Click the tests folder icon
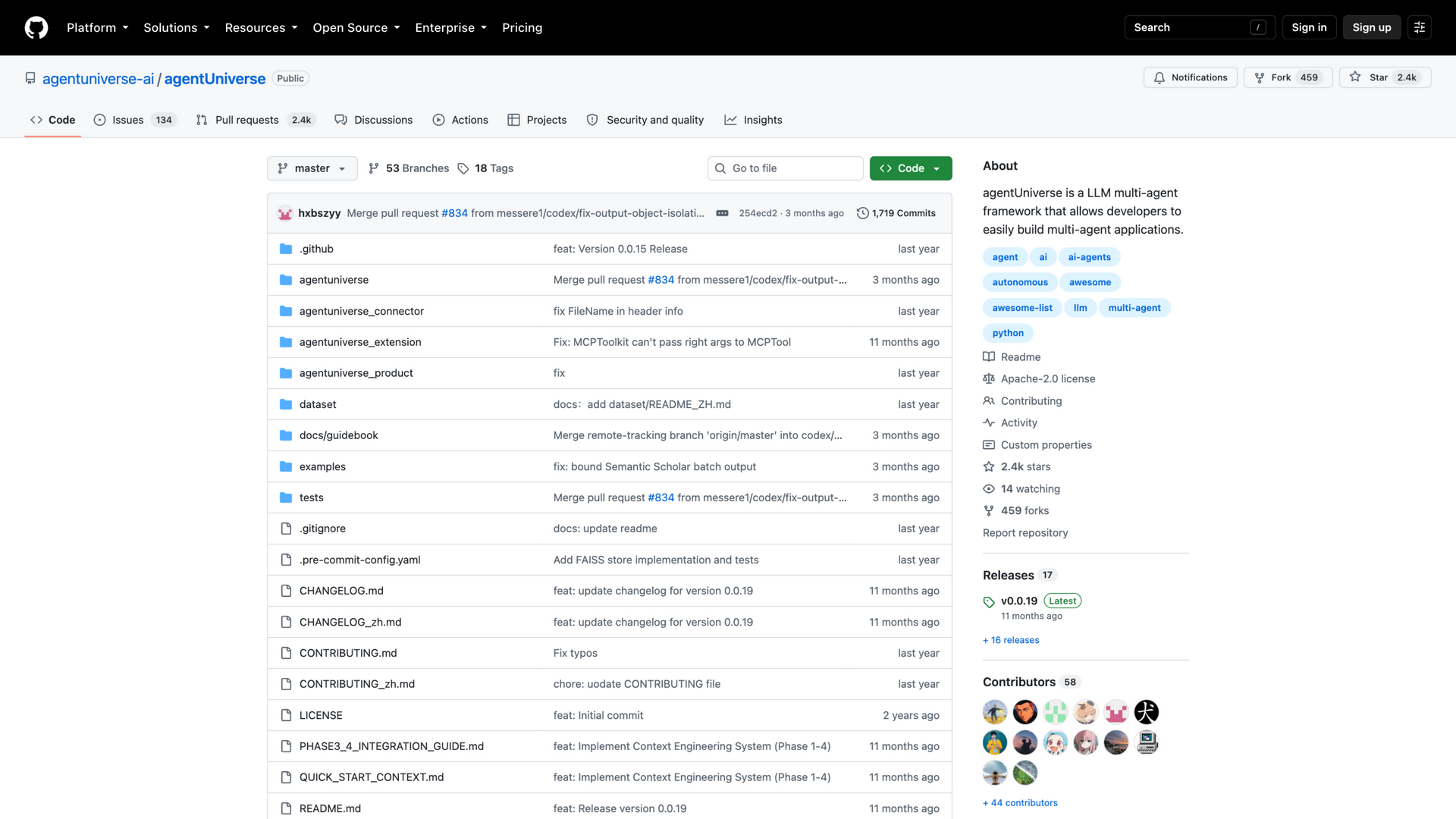Screen dimensions: 1456x819 click(286, 497)
